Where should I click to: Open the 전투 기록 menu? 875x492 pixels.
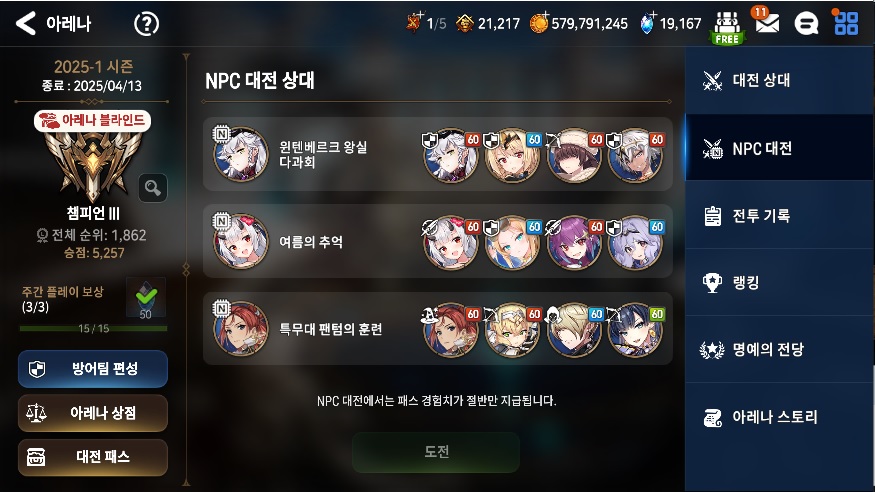click(x=779, y=215)
